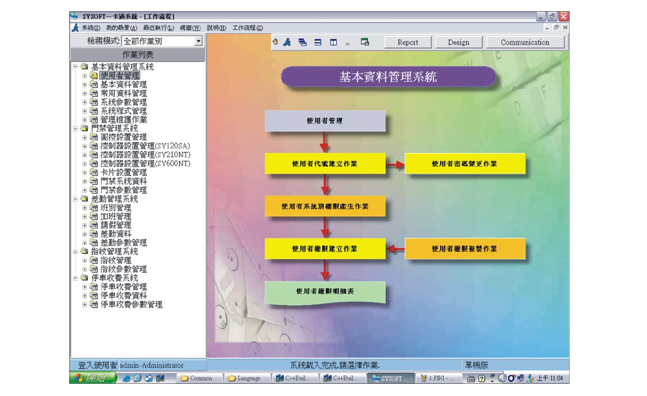Click the cascade windows toolbar icon

click(302, 42)
